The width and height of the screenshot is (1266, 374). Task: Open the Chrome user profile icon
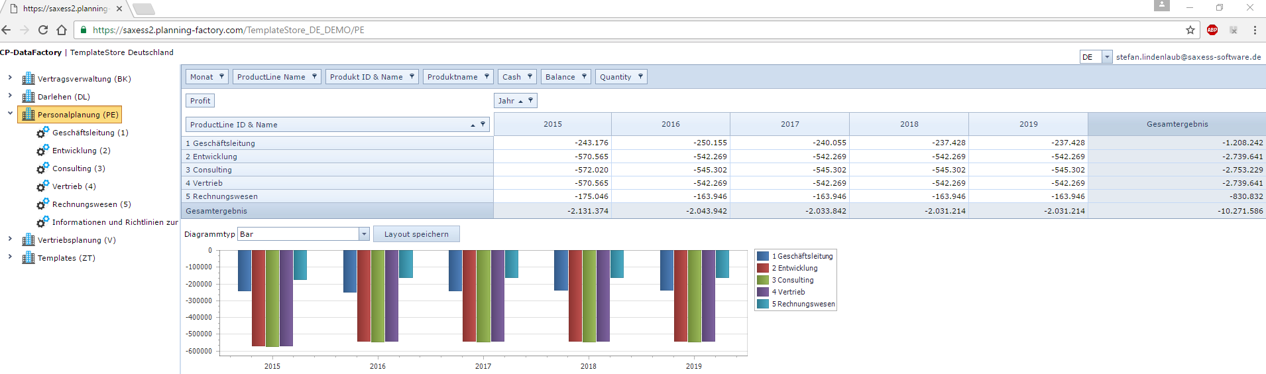[x=1161, y=6]
